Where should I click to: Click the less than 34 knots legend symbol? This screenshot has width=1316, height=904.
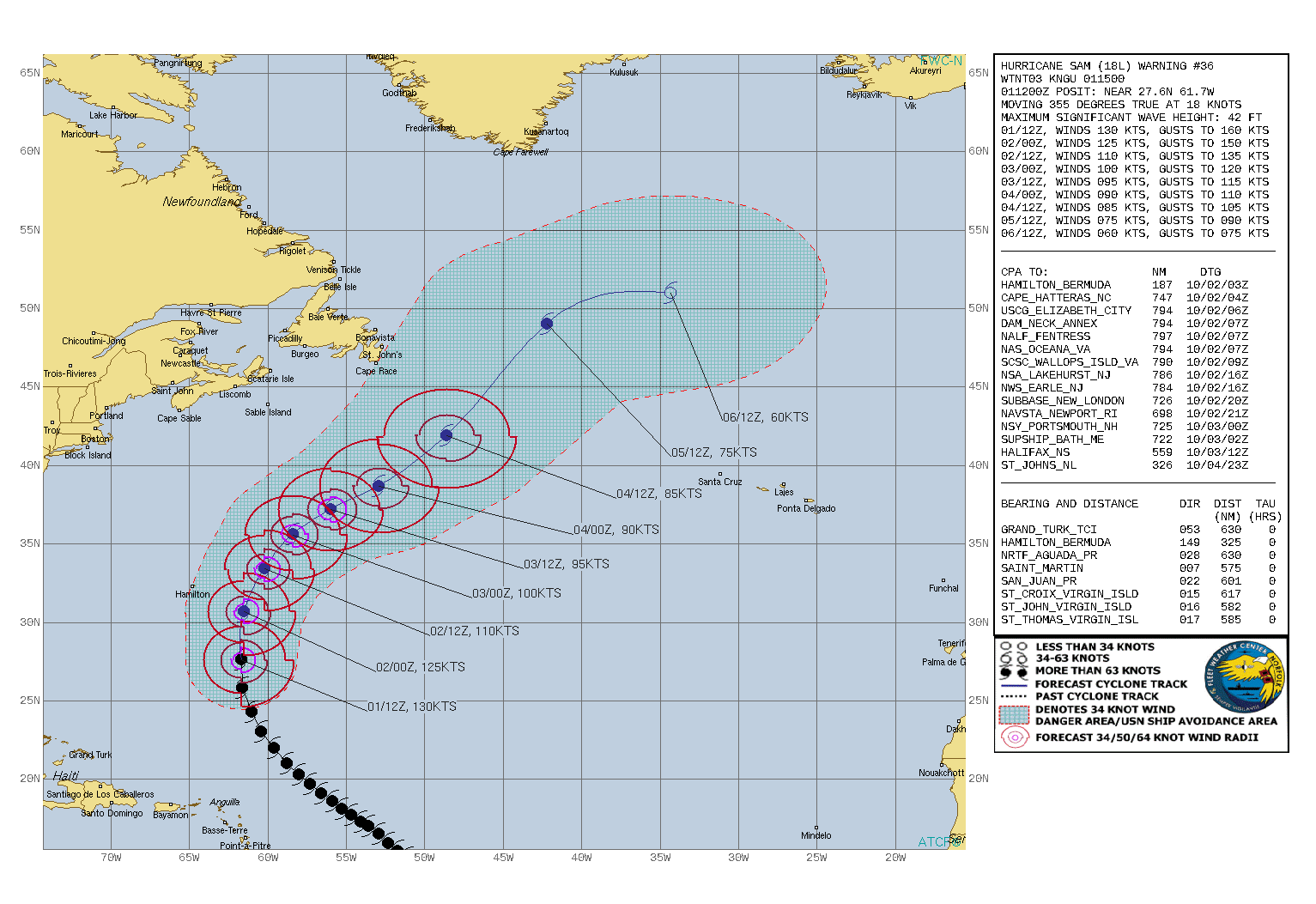coord(1014,647)
